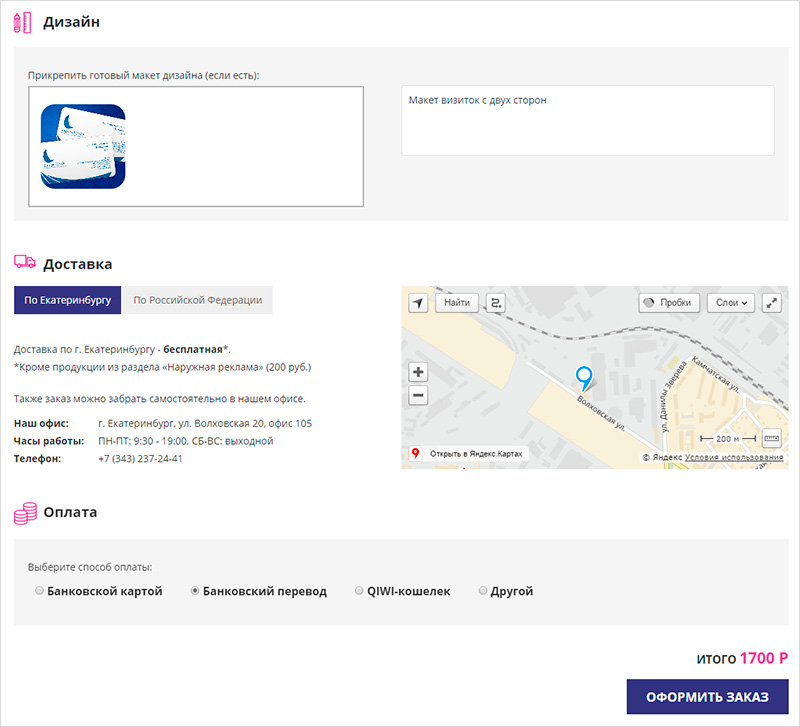Open the Слои layers dropdown
Image resolution: width=800 pixels, height=727 pixels.
pos(733,303)
